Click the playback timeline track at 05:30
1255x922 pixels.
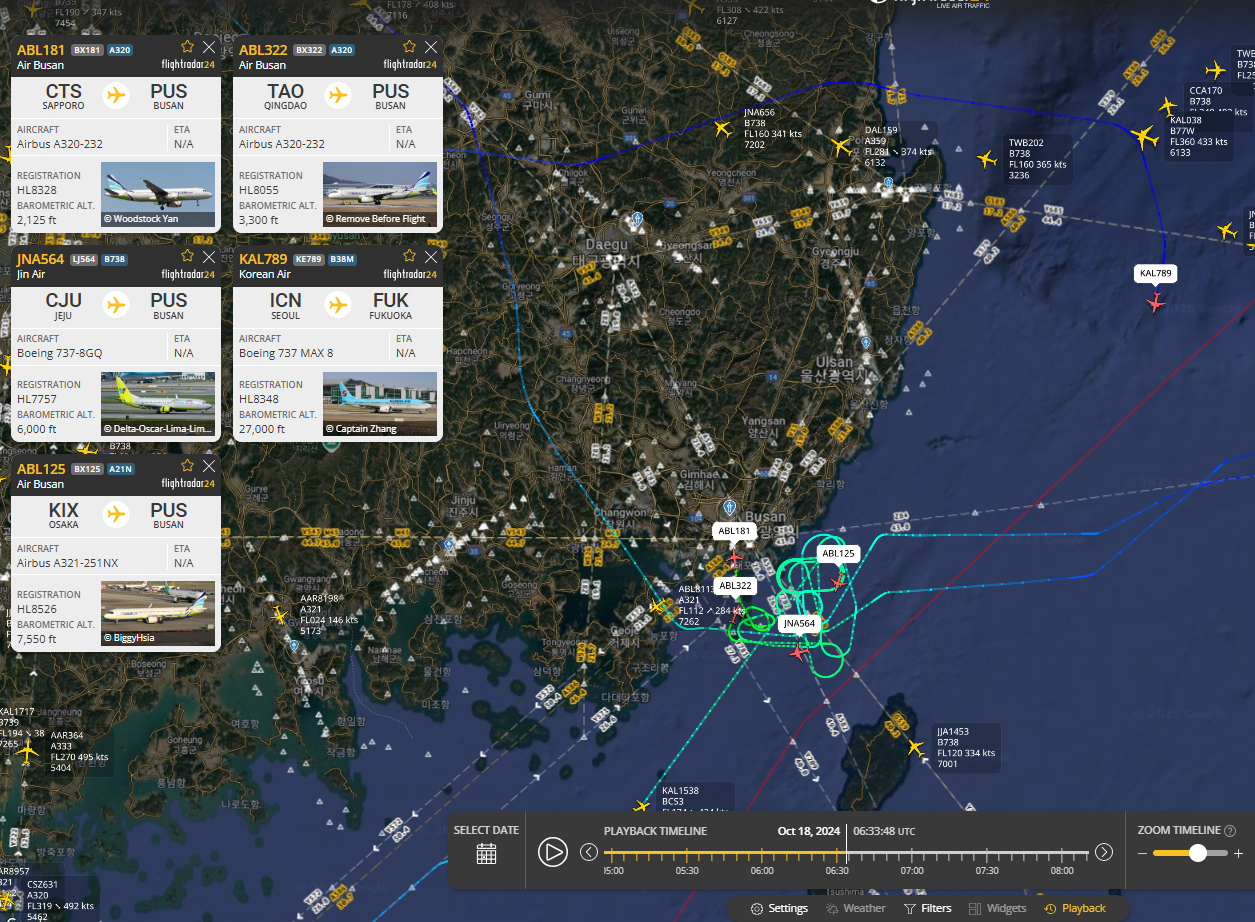tap(687, 853)
